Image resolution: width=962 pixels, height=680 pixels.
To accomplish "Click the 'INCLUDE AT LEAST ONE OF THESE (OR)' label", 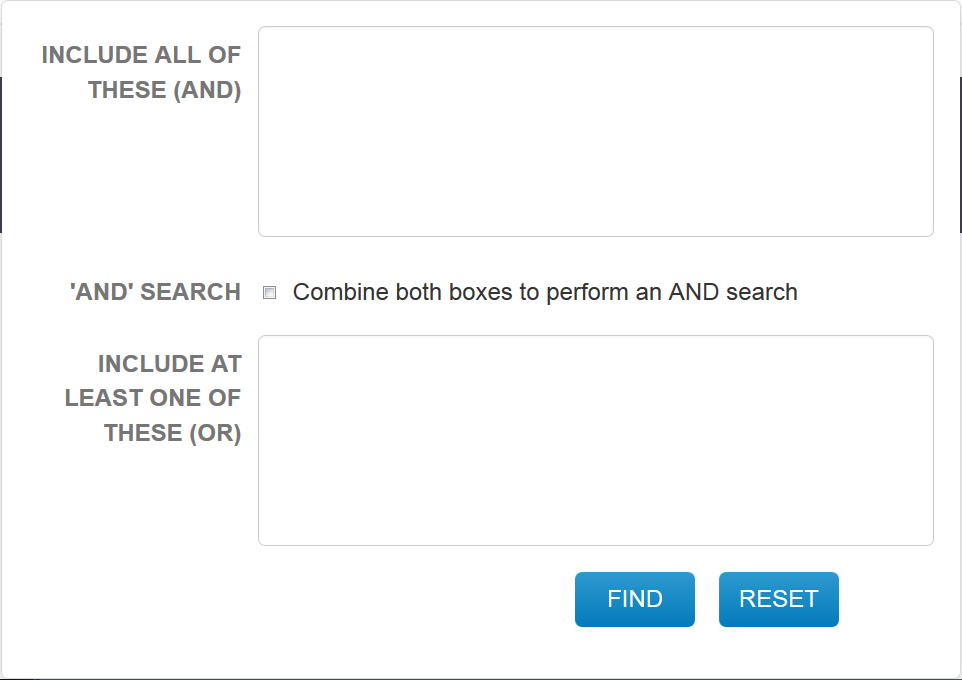I will [153, 398].
